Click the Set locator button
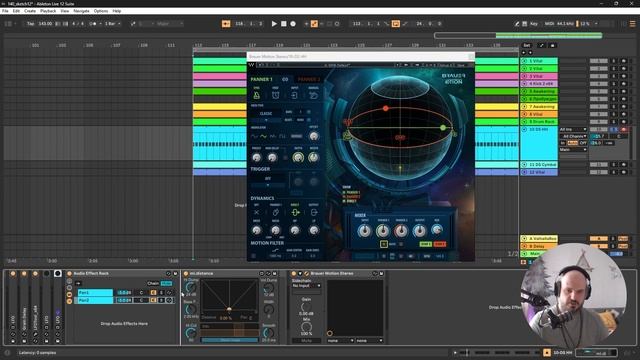The width and height of the screenshot is (640, 360). click(x=527, y=45)
